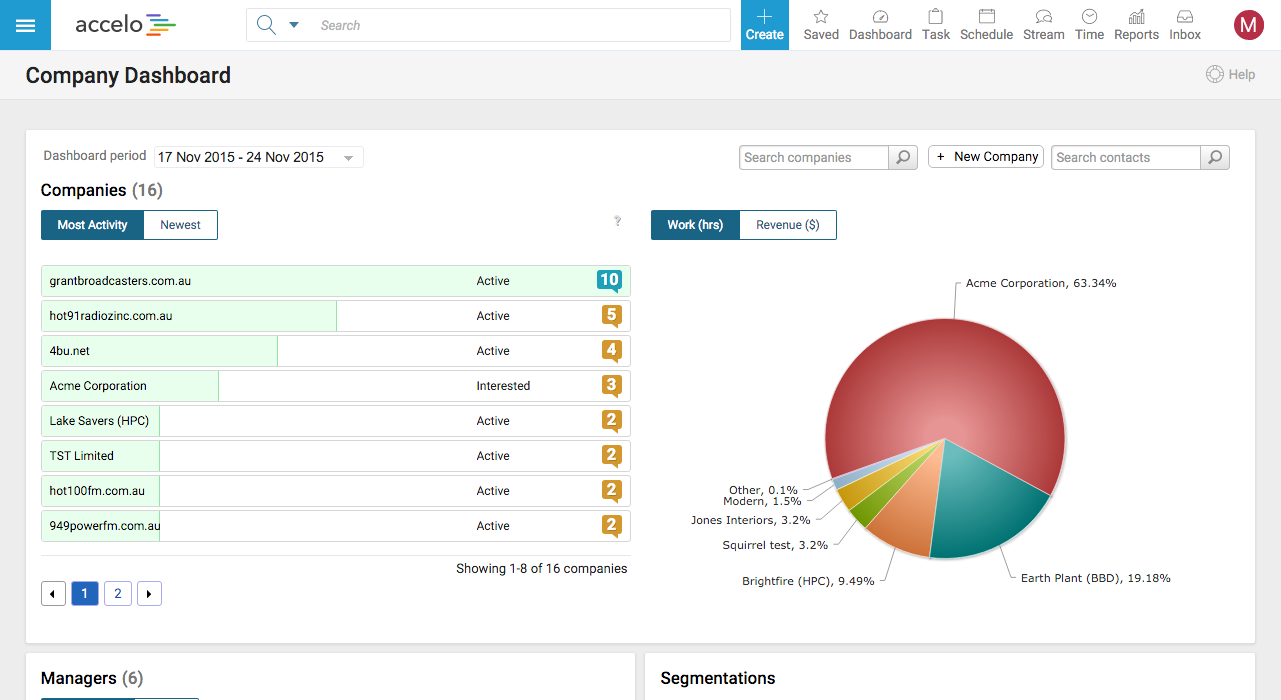The width and height of the screenshot is (1281, 700).
Task: Open the Reports chart icon
Action: point(1136,17)
